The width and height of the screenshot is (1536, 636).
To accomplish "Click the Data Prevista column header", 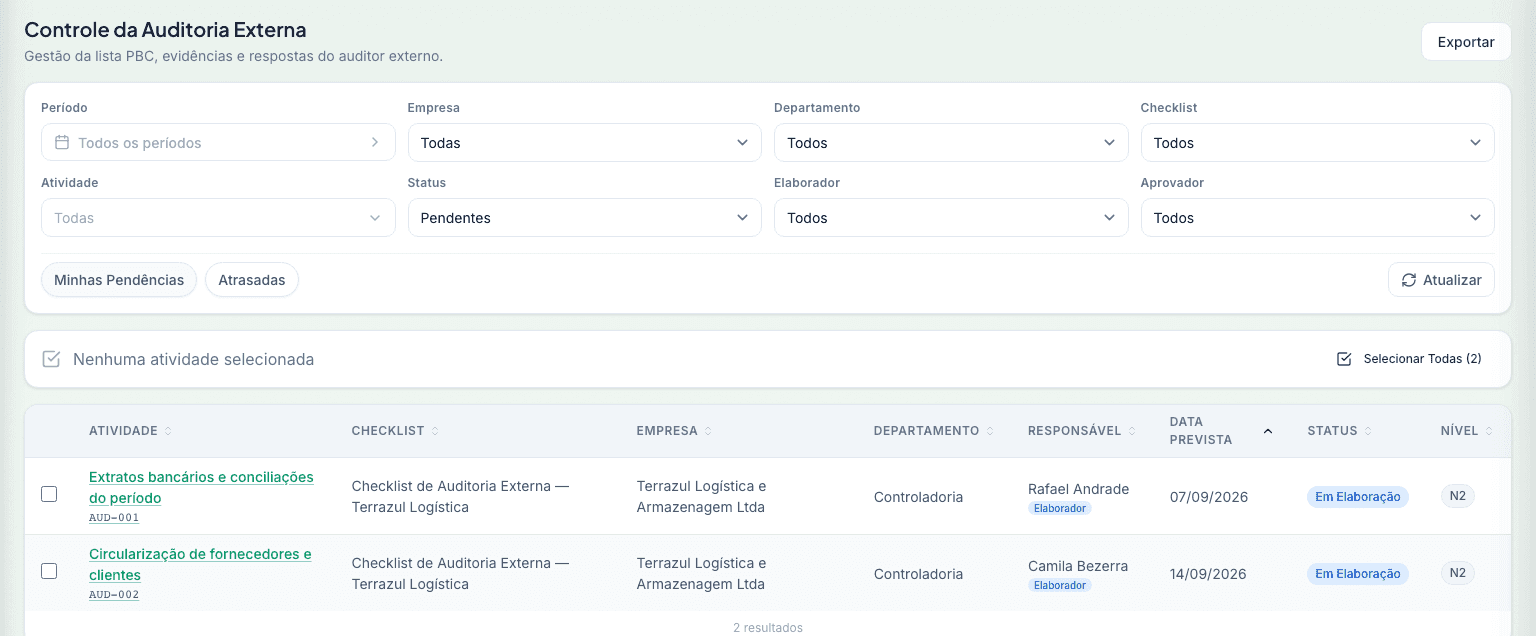I will pos(1221,431).
